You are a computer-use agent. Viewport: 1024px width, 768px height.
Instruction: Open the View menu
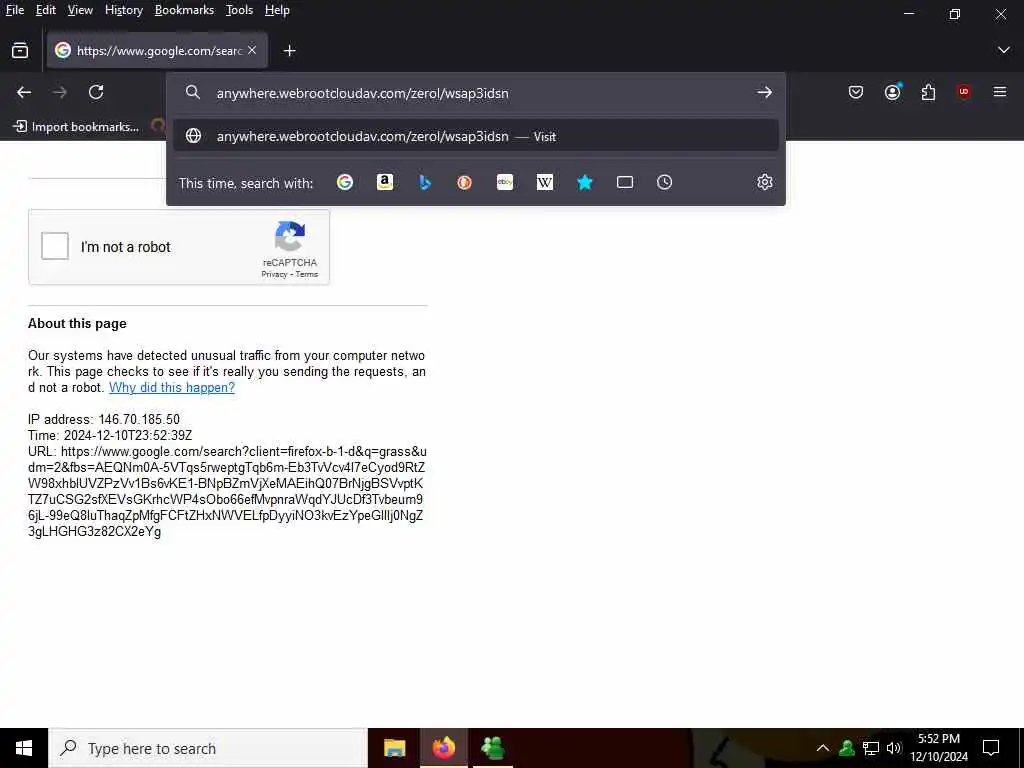pyautogui.click(x=80, y=10)
